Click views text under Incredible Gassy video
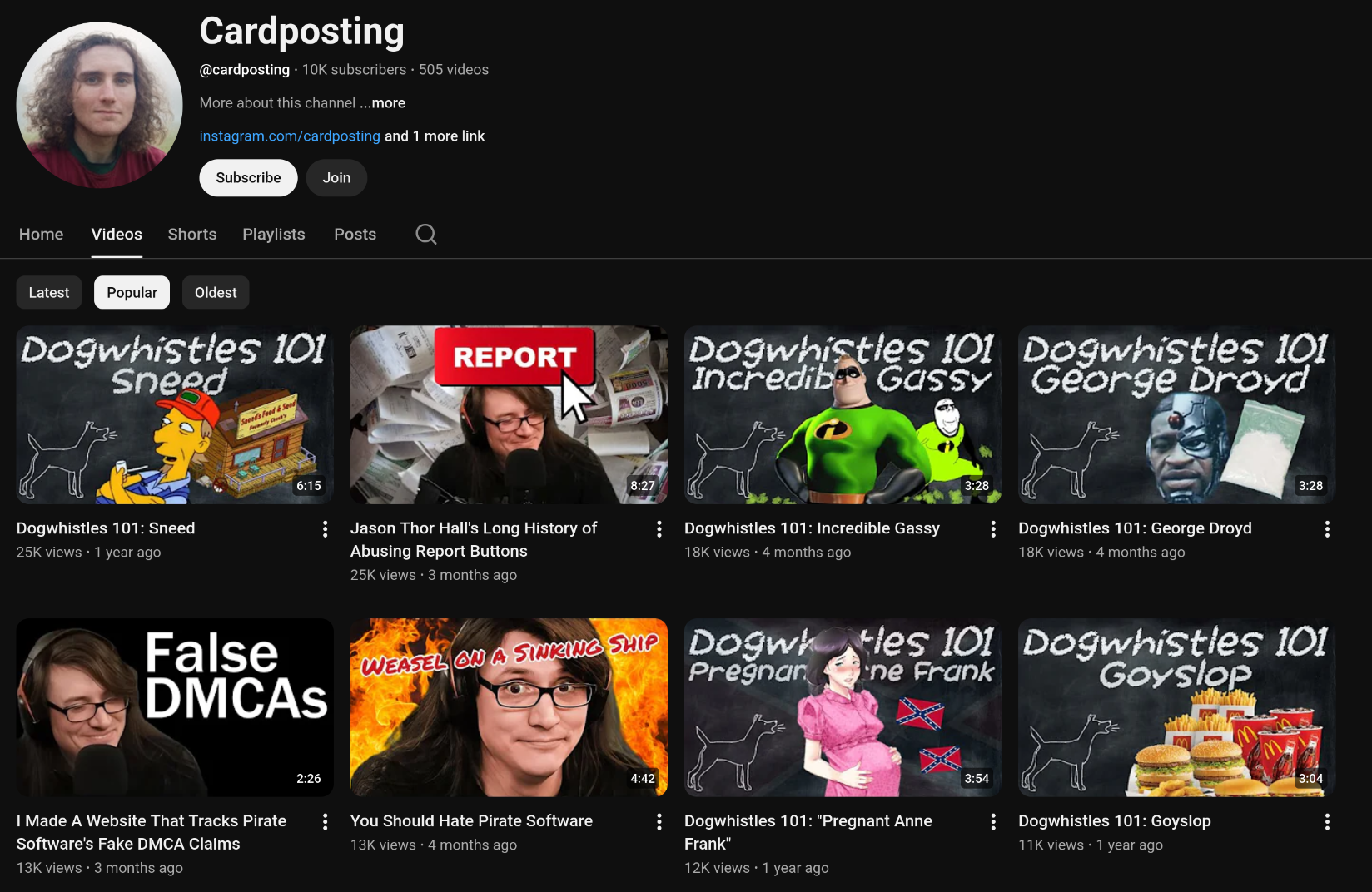 point(768,553)
